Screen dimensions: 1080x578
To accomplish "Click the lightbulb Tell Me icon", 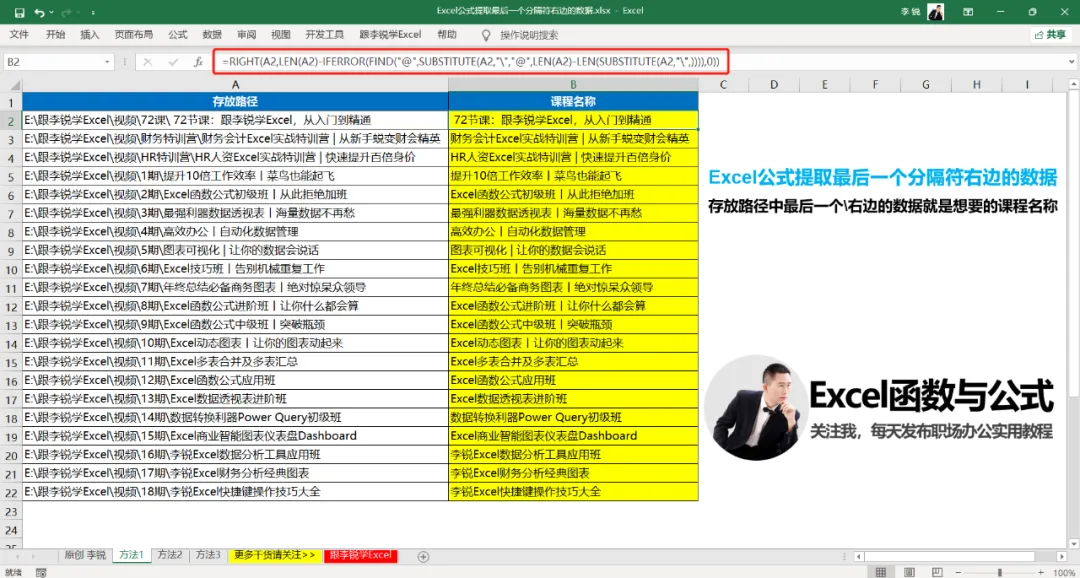I will [486, 34].
